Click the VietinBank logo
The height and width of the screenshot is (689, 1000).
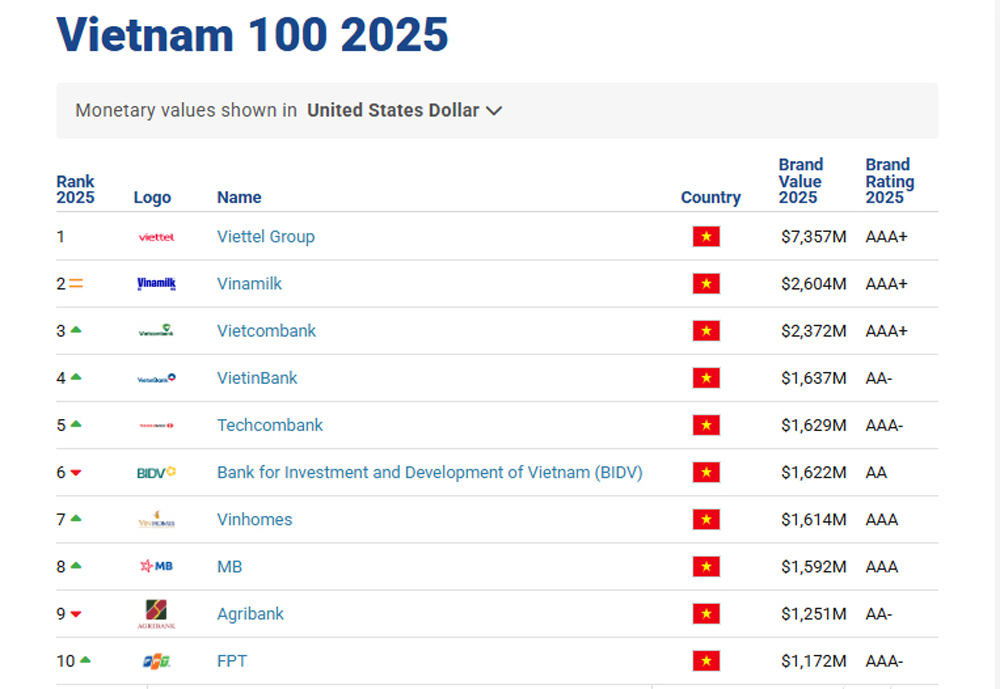pyautogui.click(x=155, y=378)
